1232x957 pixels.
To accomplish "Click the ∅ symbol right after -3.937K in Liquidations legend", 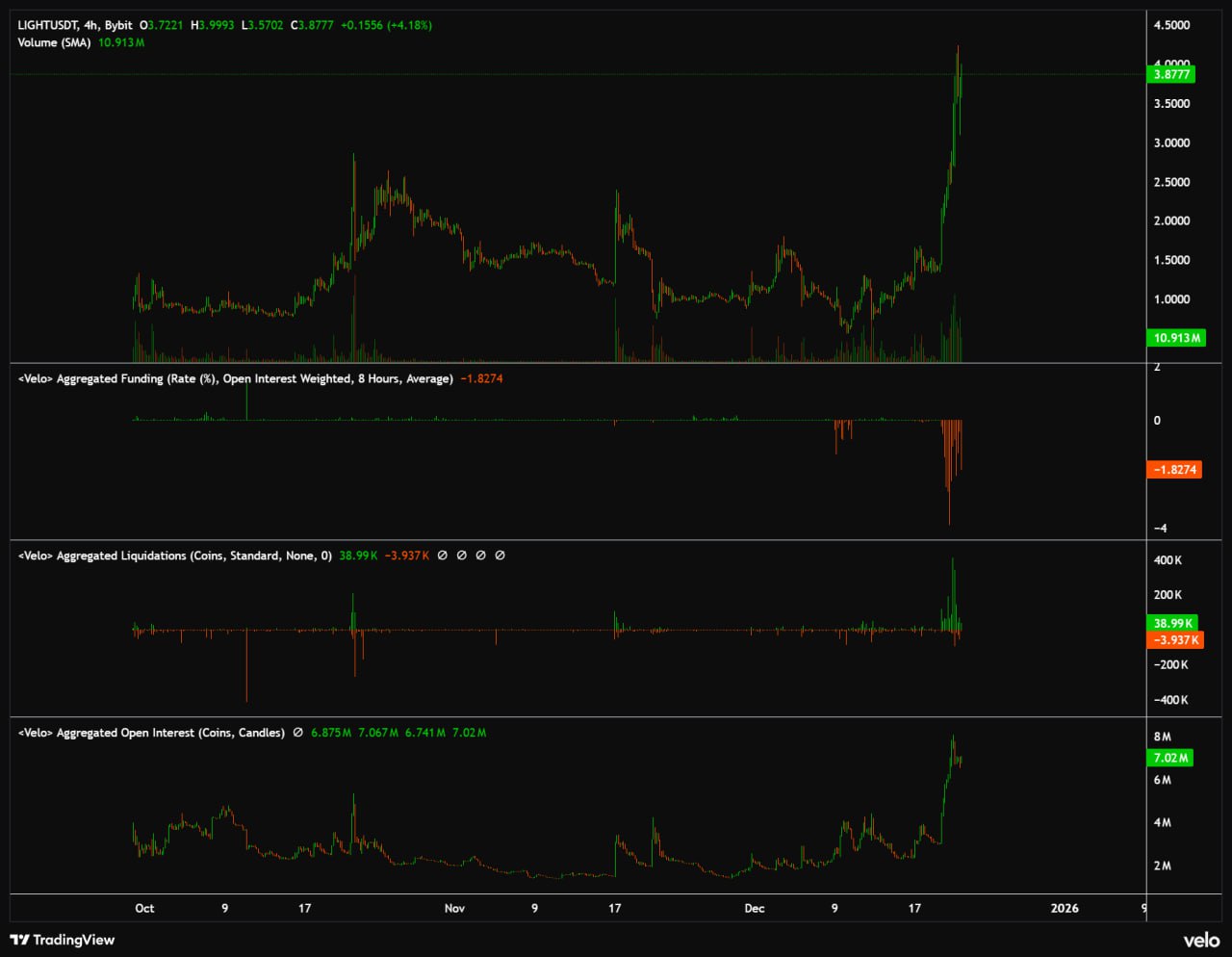I will tap(442, 556).
